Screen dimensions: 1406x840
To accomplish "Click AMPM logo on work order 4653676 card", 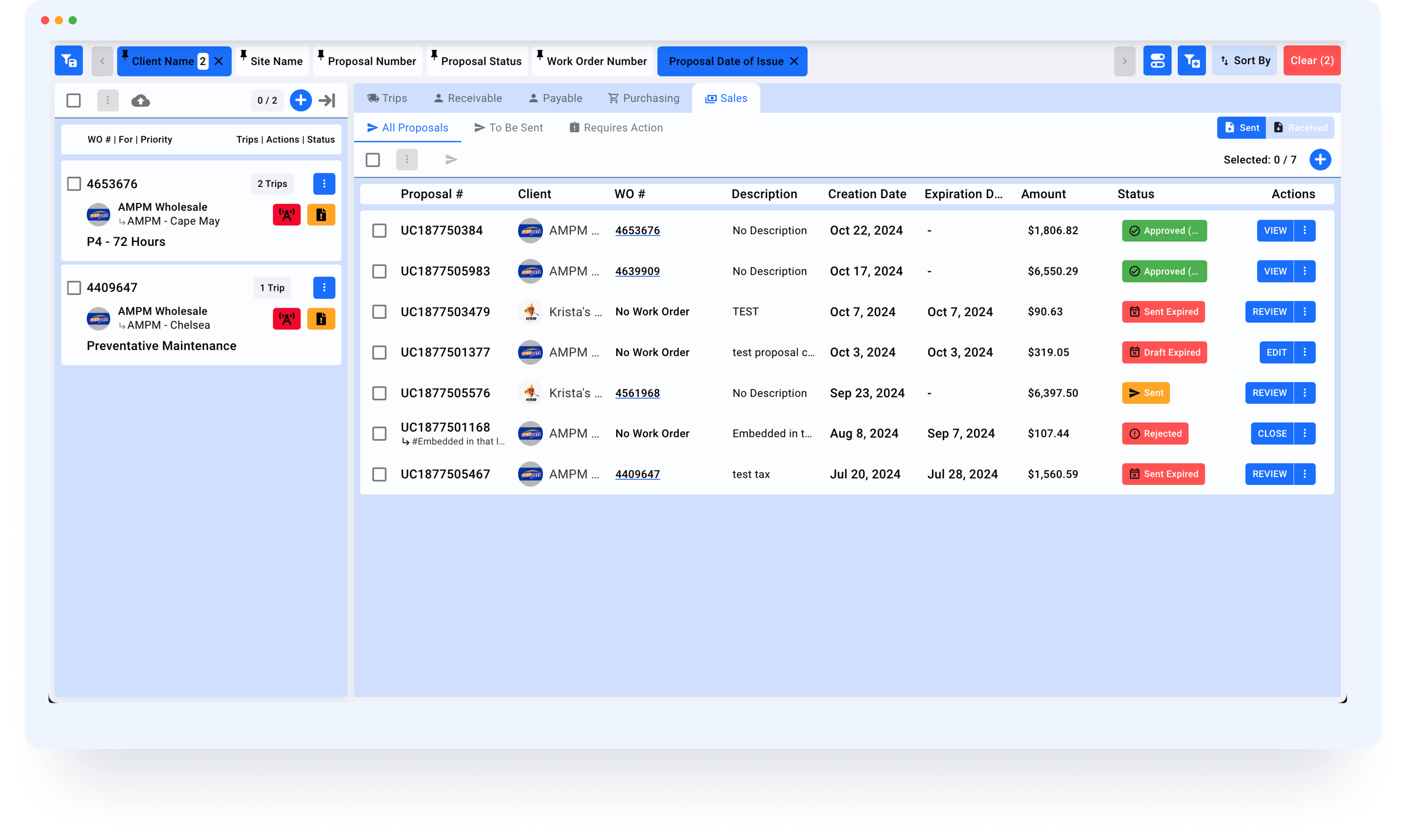I will click(98, 215).
